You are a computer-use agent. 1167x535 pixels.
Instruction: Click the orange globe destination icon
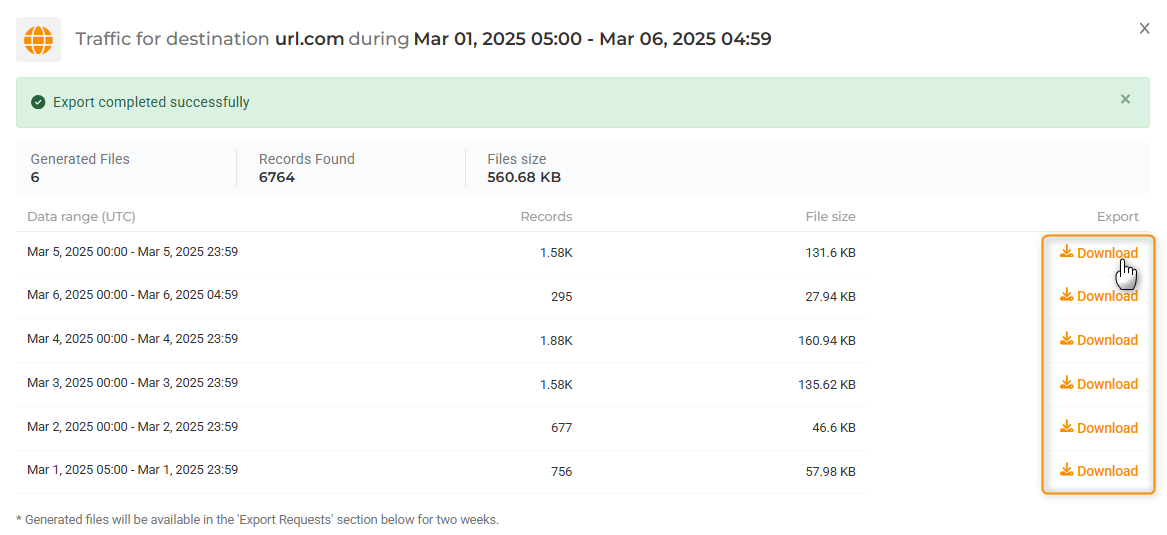[38, 40]
